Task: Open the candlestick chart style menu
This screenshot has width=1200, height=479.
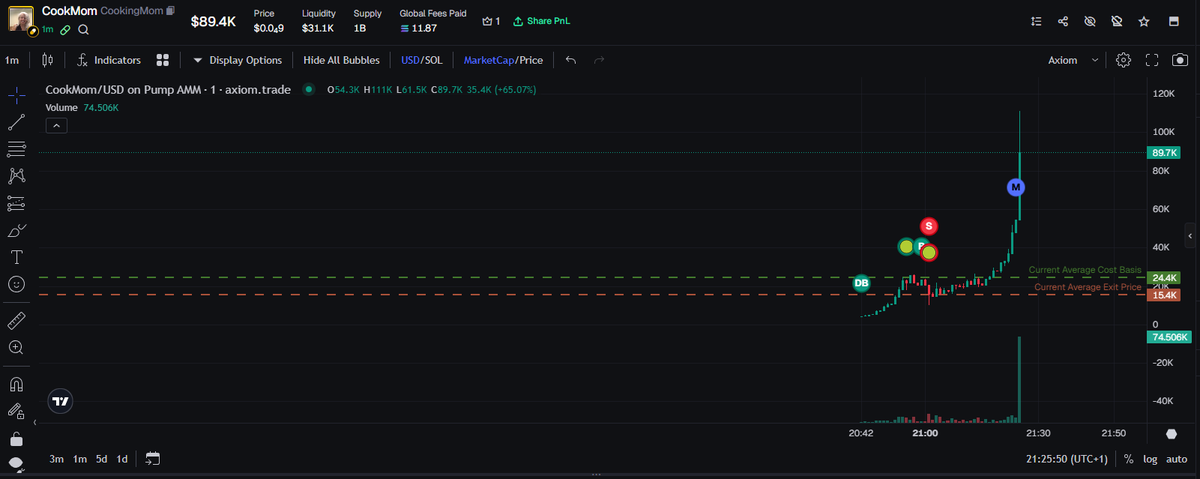Action: 47,60
